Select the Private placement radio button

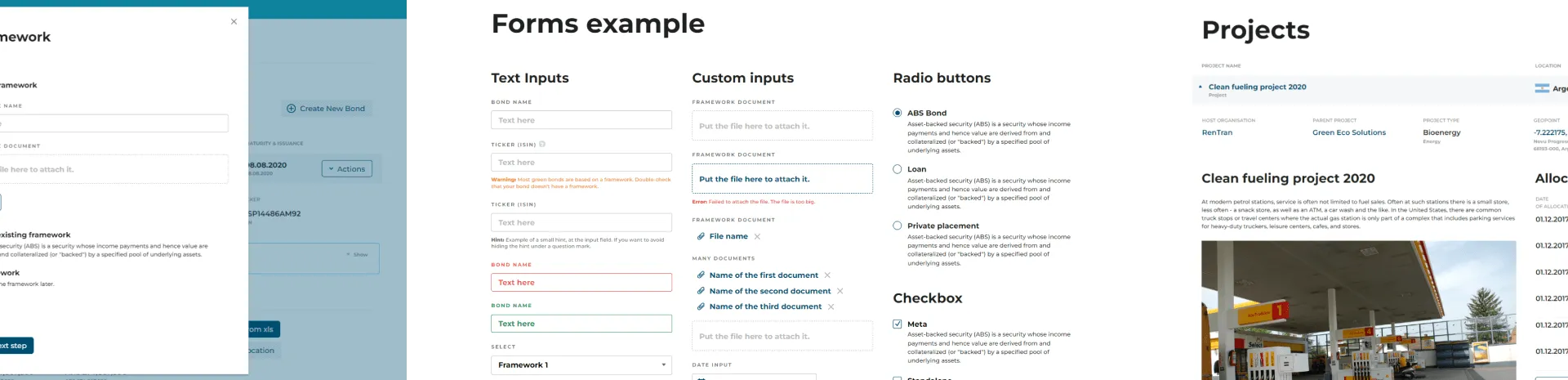[898, 226]
